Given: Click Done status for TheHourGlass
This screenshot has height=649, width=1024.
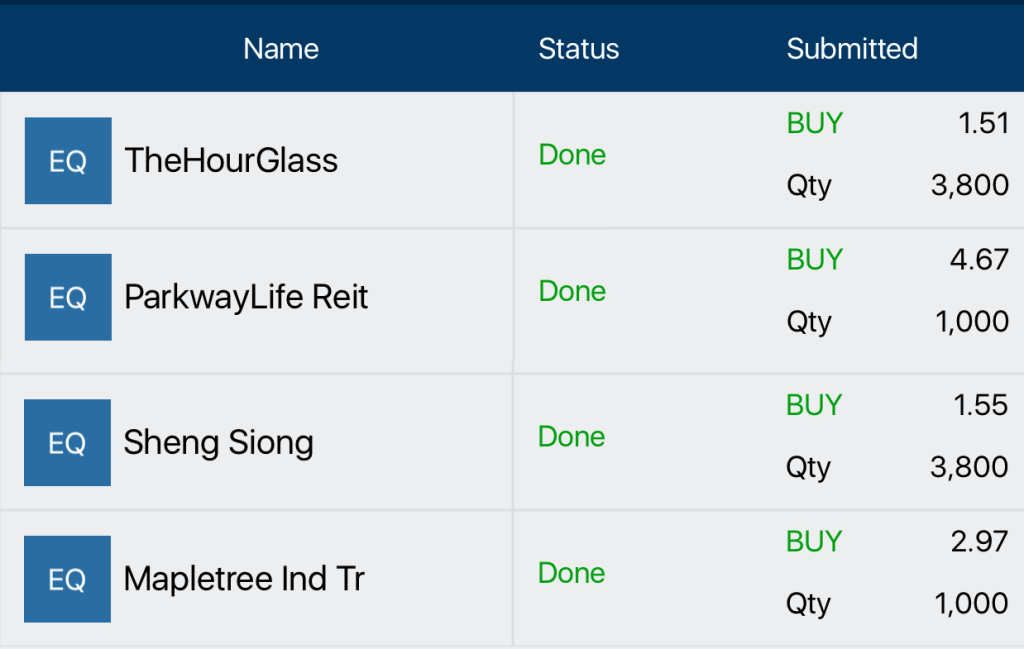Looking at the screenshot, I should pyautogui.click(x=572, y=155).
